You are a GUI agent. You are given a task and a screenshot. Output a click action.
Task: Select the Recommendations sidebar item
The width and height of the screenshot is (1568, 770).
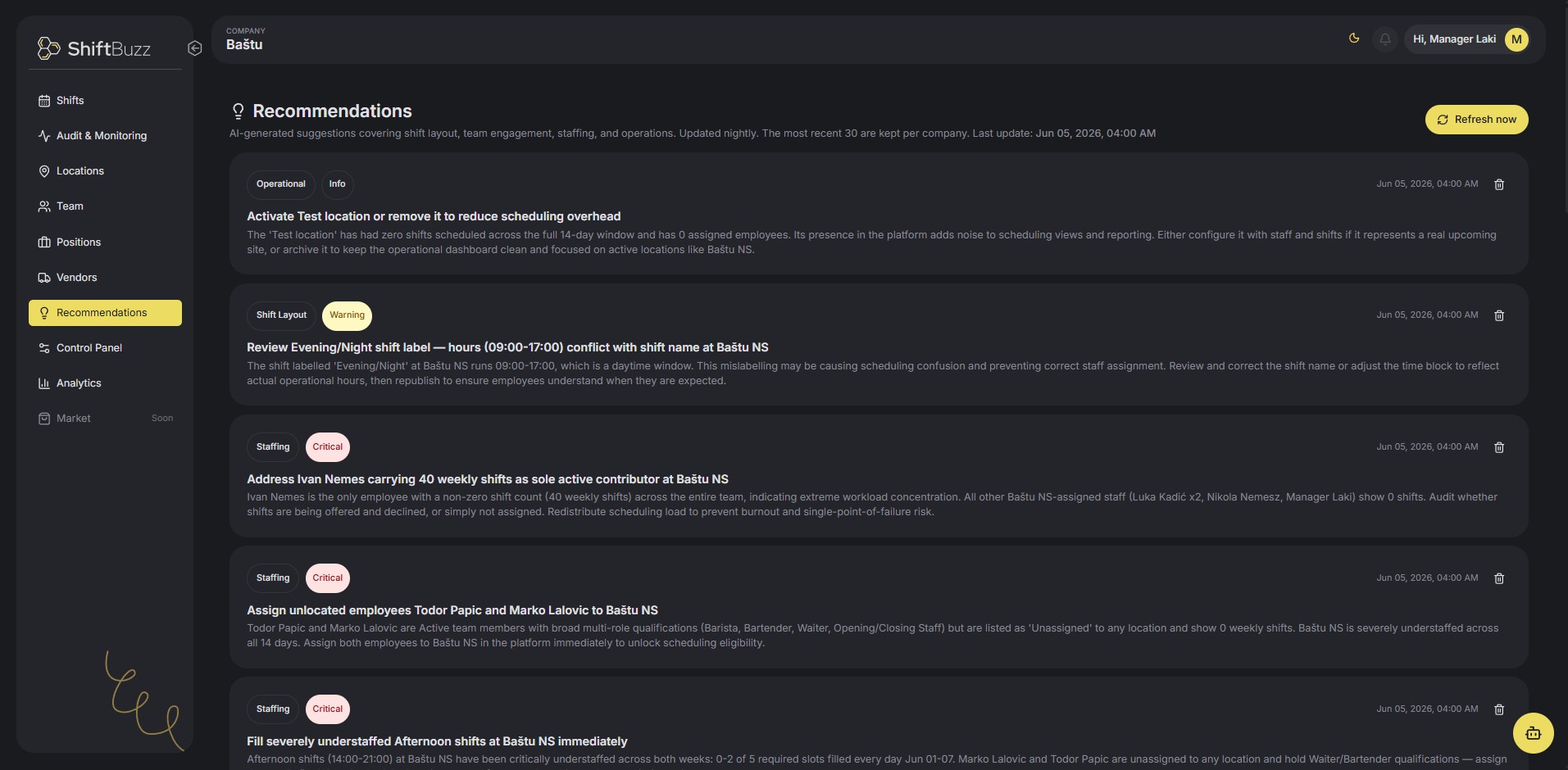point(105,313)
